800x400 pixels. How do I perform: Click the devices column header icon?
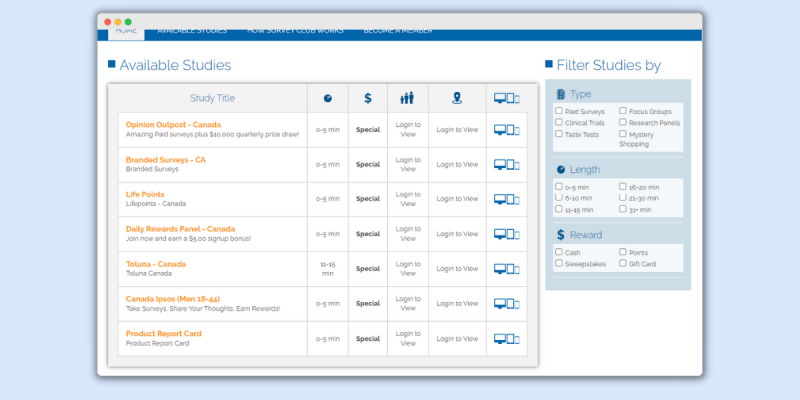pyautogui.click(x=507, y=98)
